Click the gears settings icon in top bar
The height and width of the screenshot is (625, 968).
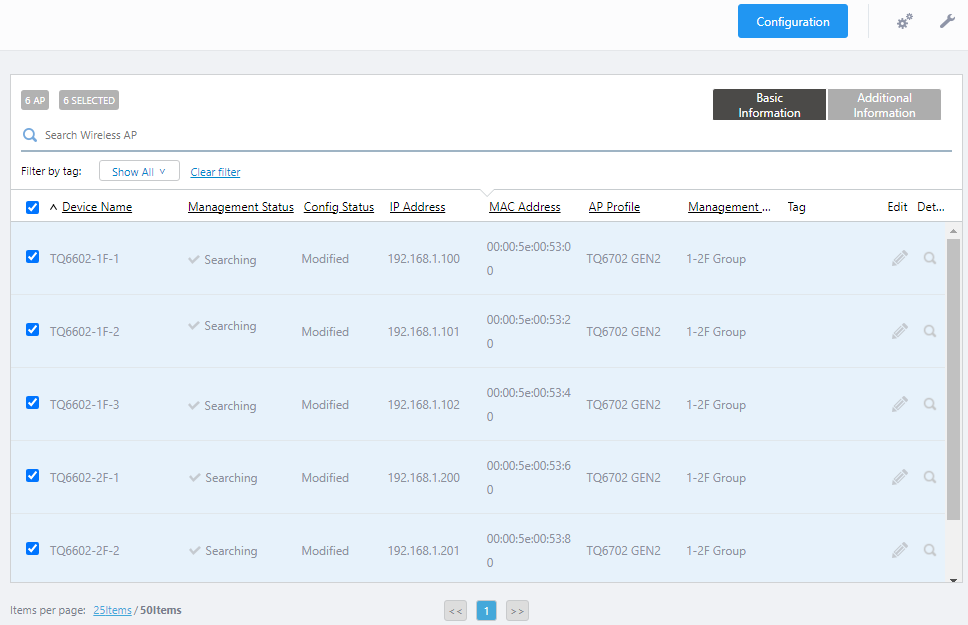[x=904, y=21]
